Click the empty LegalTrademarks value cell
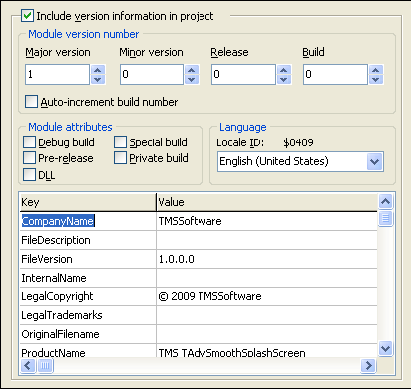The height and width of the screenshot is (389, 411). coord(267,315)
